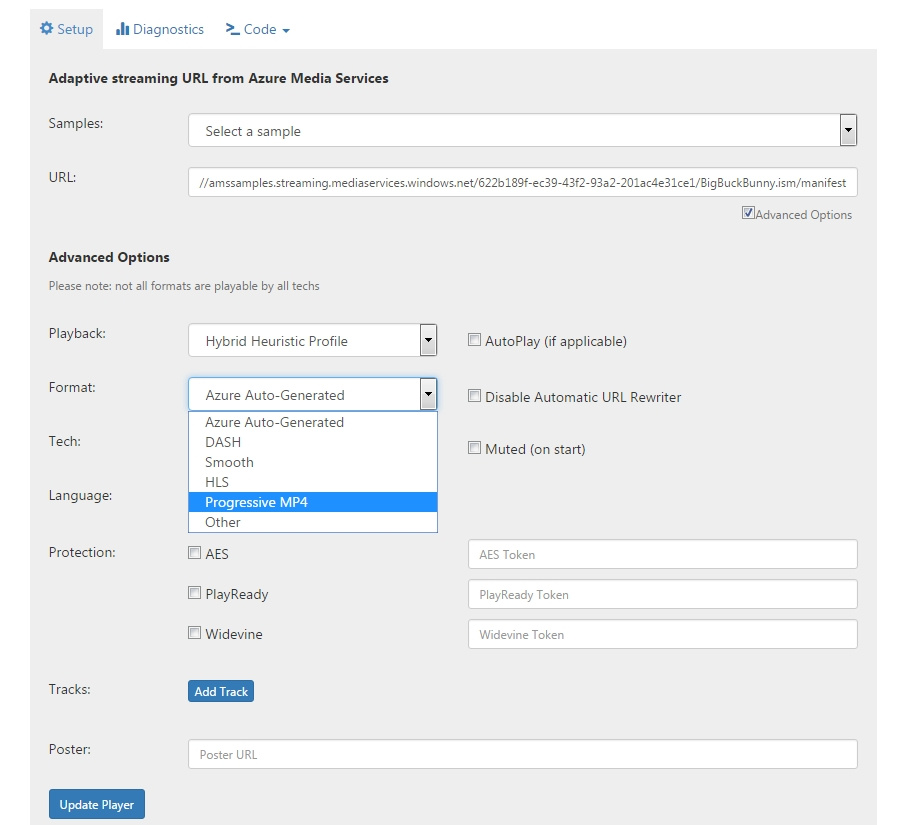The image size is (902, 825).
Task: Enable AutoPlay checkbox
Action: click(x=474, y=340)
